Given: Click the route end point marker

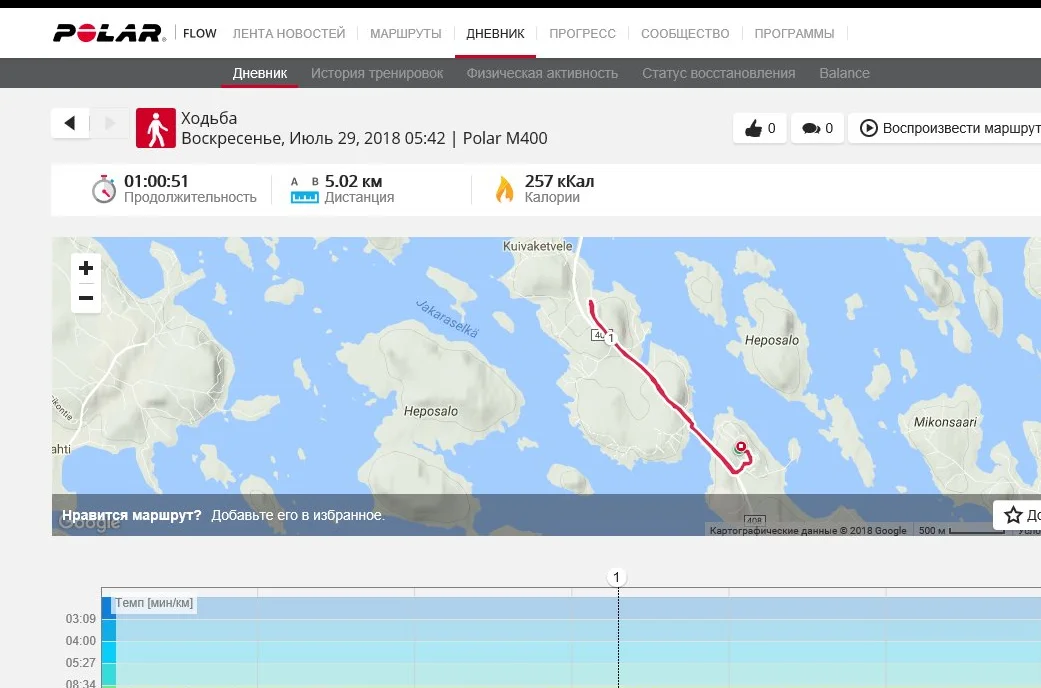Looking at the screenshot, I should (741, 446).
